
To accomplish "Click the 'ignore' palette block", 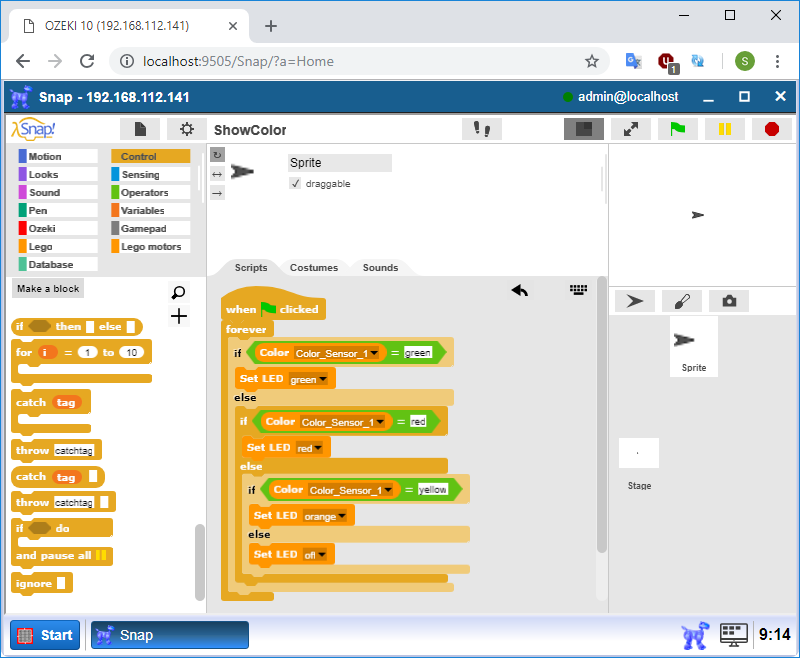I will click(42, 583).
